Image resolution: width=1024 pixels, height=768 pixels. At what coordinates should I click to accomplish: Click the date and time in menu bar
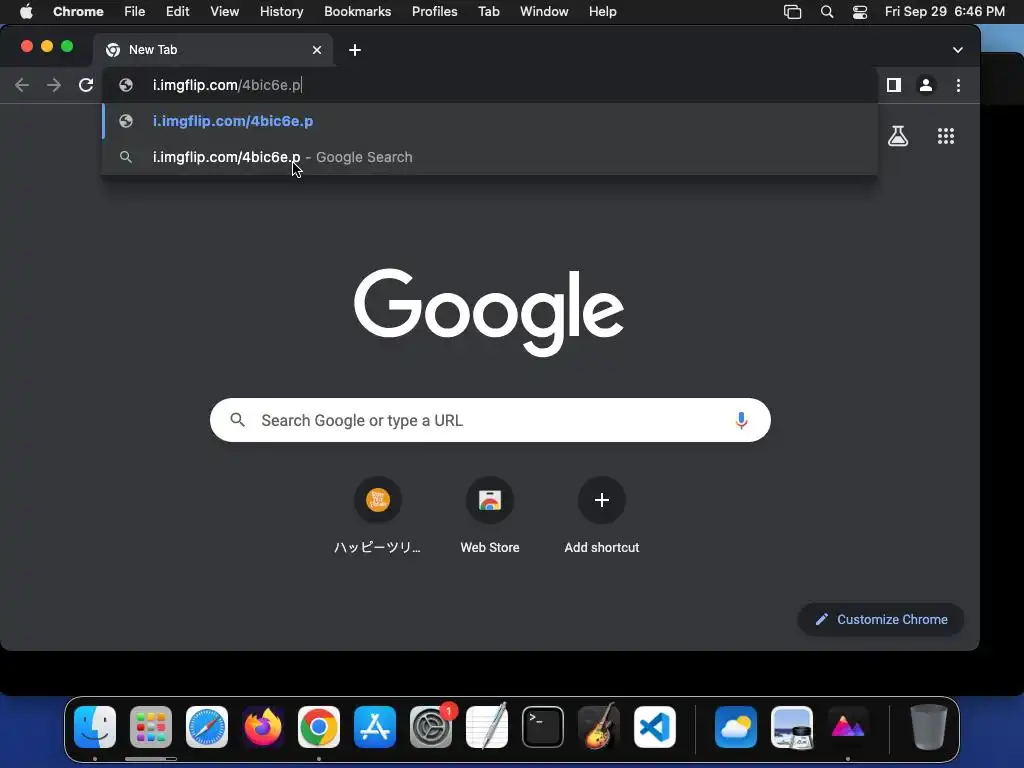(944, 12)
